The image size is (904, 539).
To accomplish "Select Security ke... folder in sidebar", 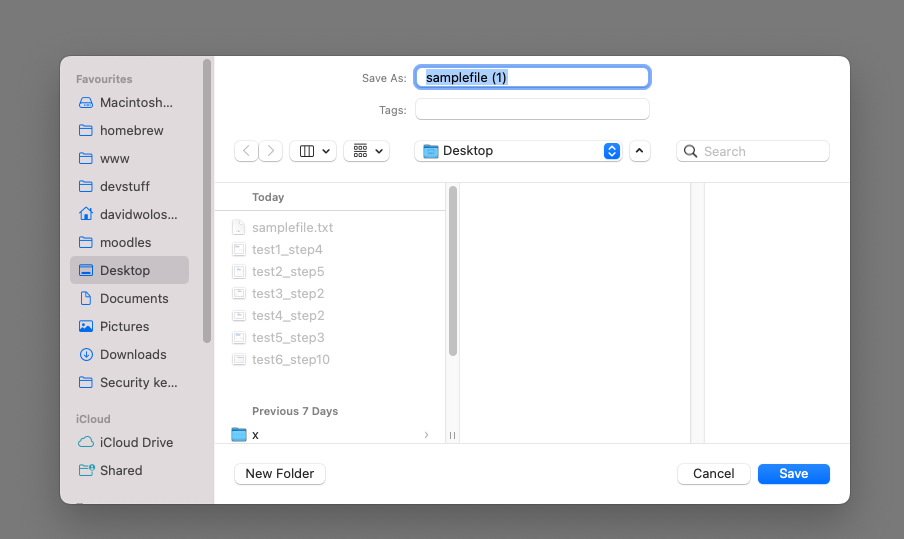I will tap(129, 382).
